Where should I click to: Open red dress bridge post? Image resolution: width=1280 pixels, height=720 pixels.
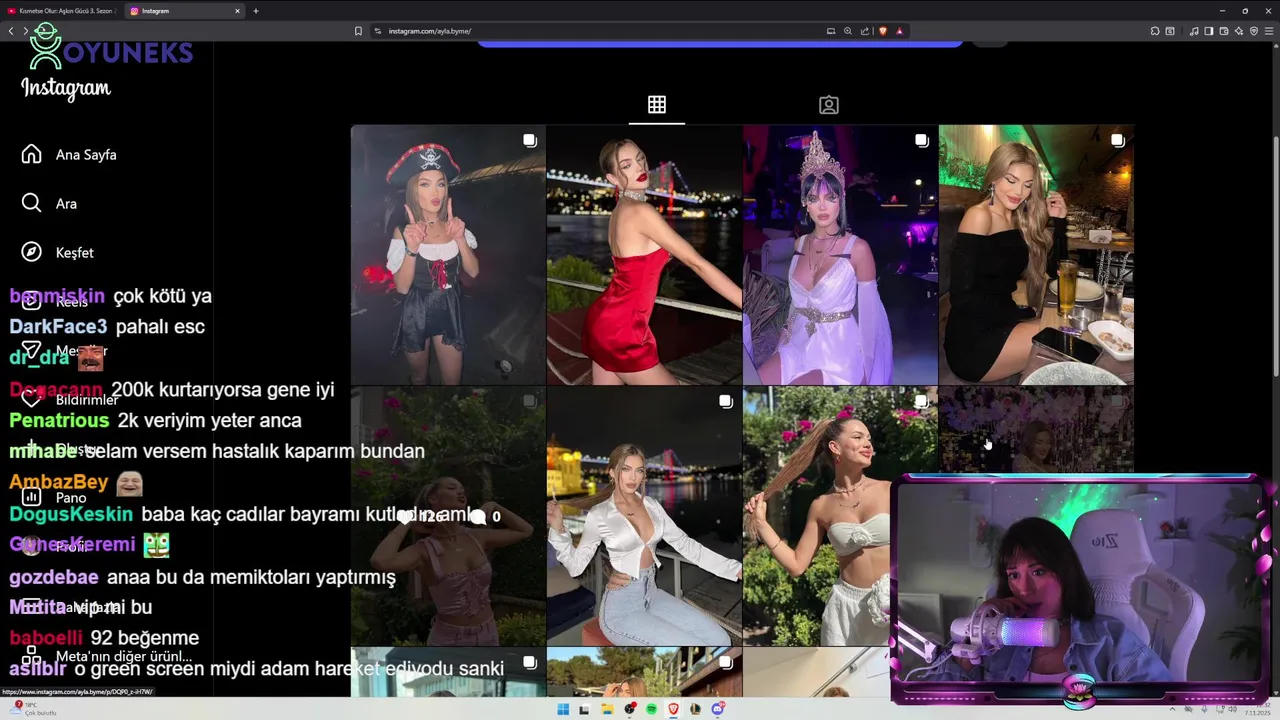[644, 254]
